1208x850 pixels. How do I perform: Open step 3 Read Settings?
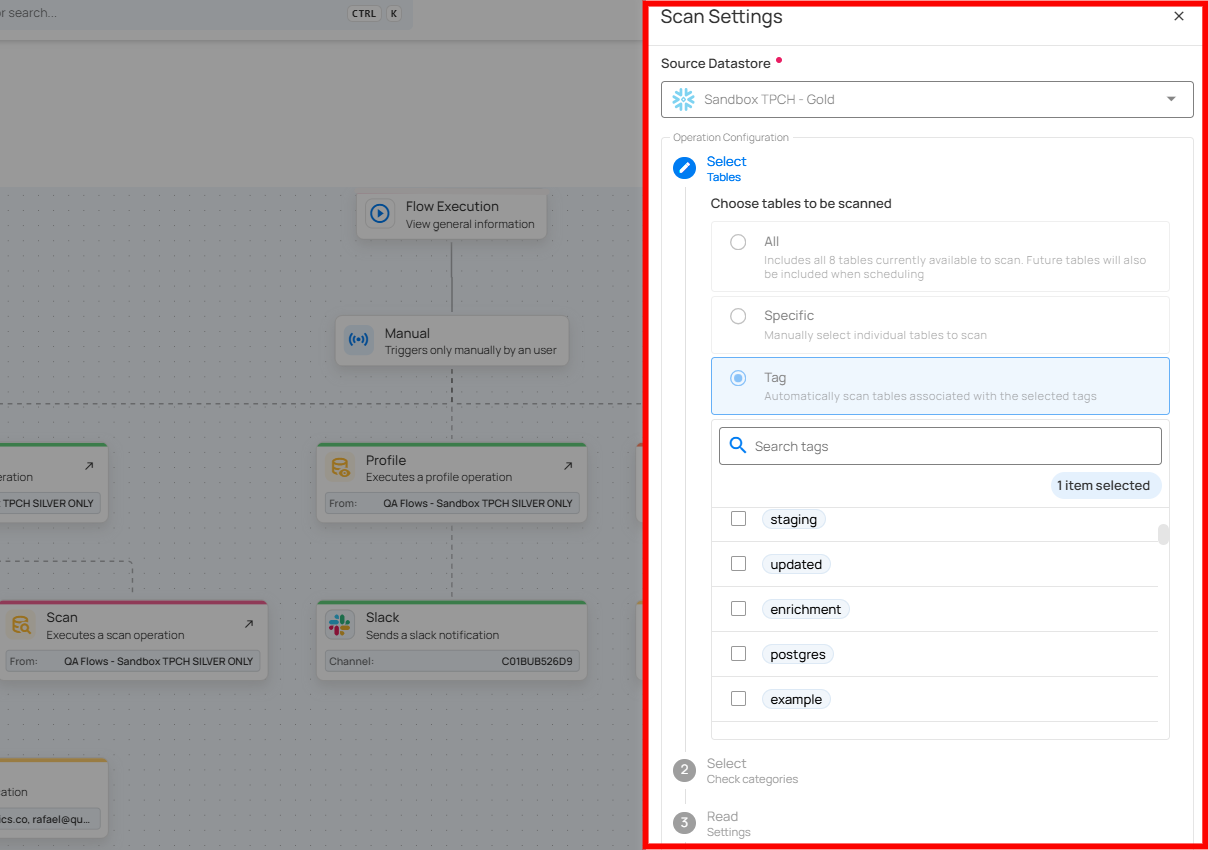click(x=724, y=823)
